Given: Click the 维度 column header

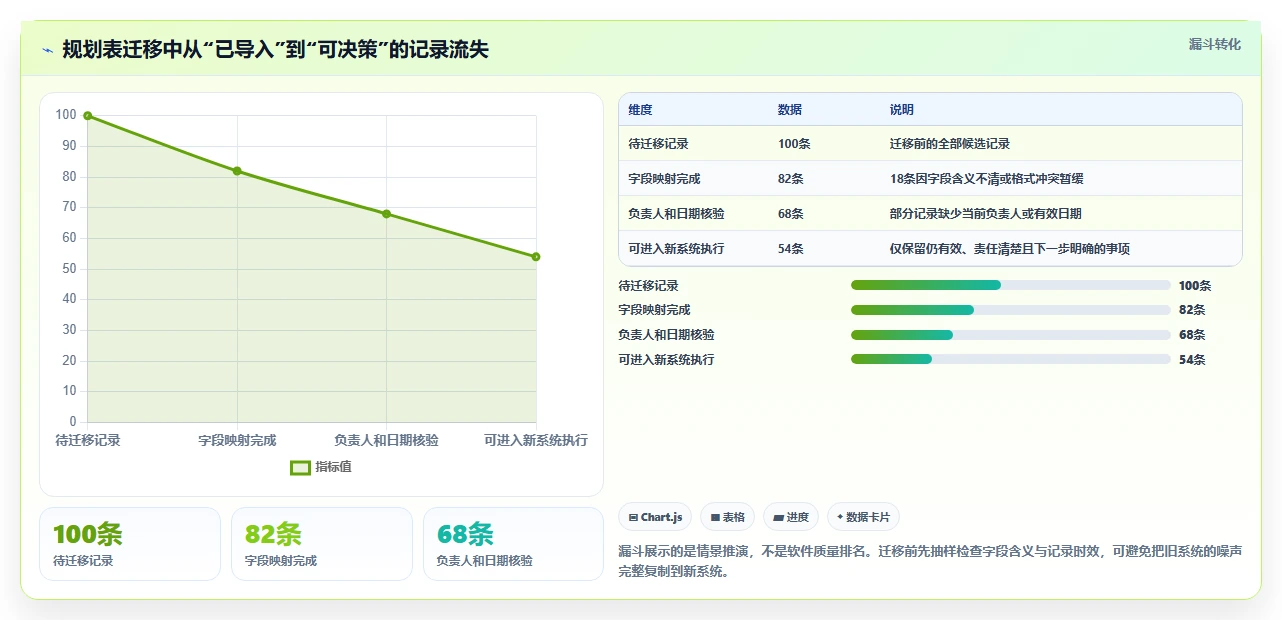Looking at the screenshot, I should point(640,110).
